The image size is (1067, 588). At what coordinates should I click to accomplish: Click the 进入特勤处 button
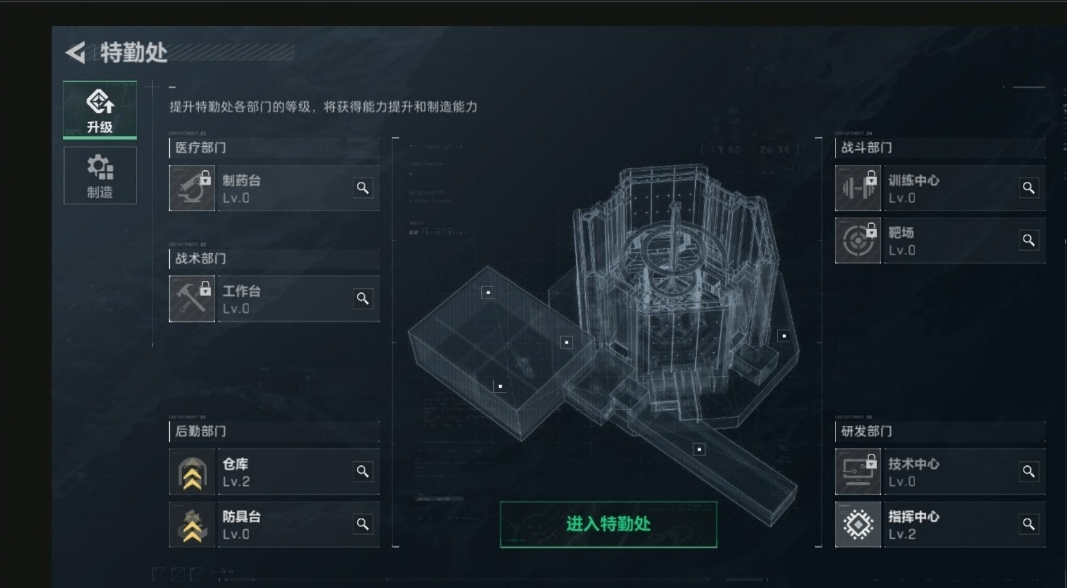608,524
